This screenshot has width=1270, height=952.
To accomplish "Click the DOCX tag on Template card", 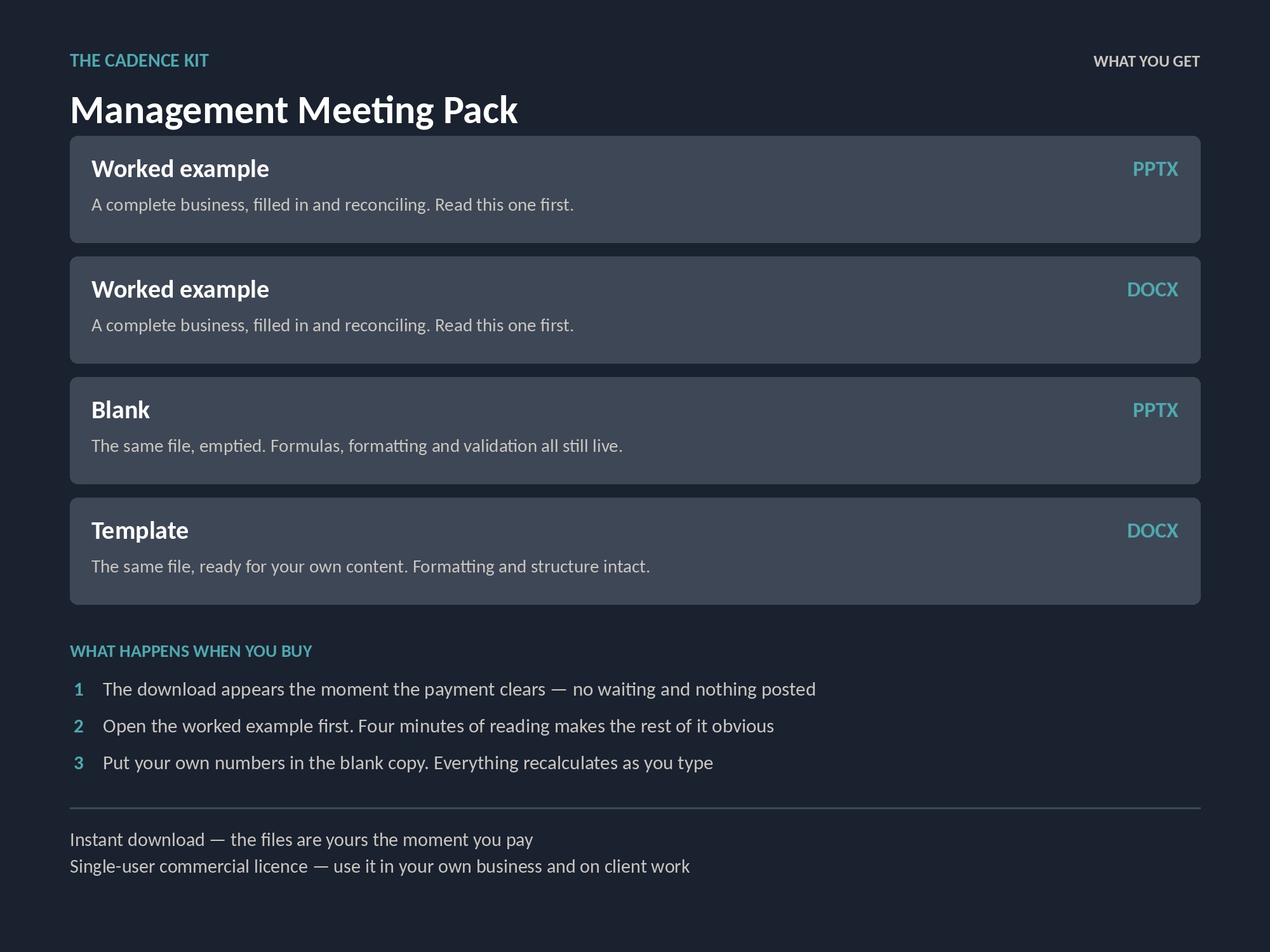I will (x=1152, y=531).
